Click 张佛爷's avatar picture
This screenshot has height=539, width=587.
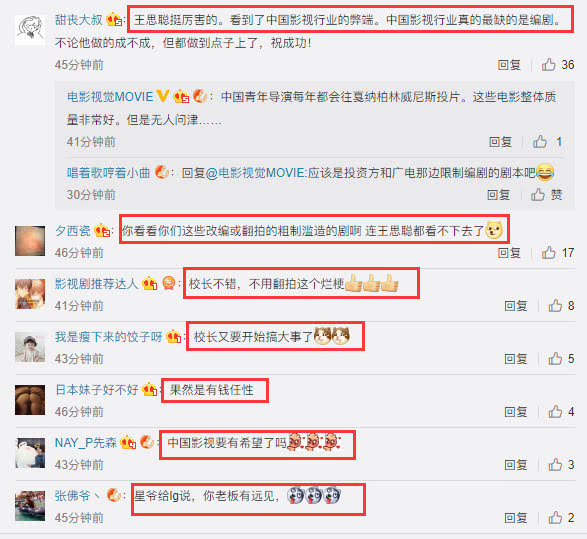pos(30,506)
